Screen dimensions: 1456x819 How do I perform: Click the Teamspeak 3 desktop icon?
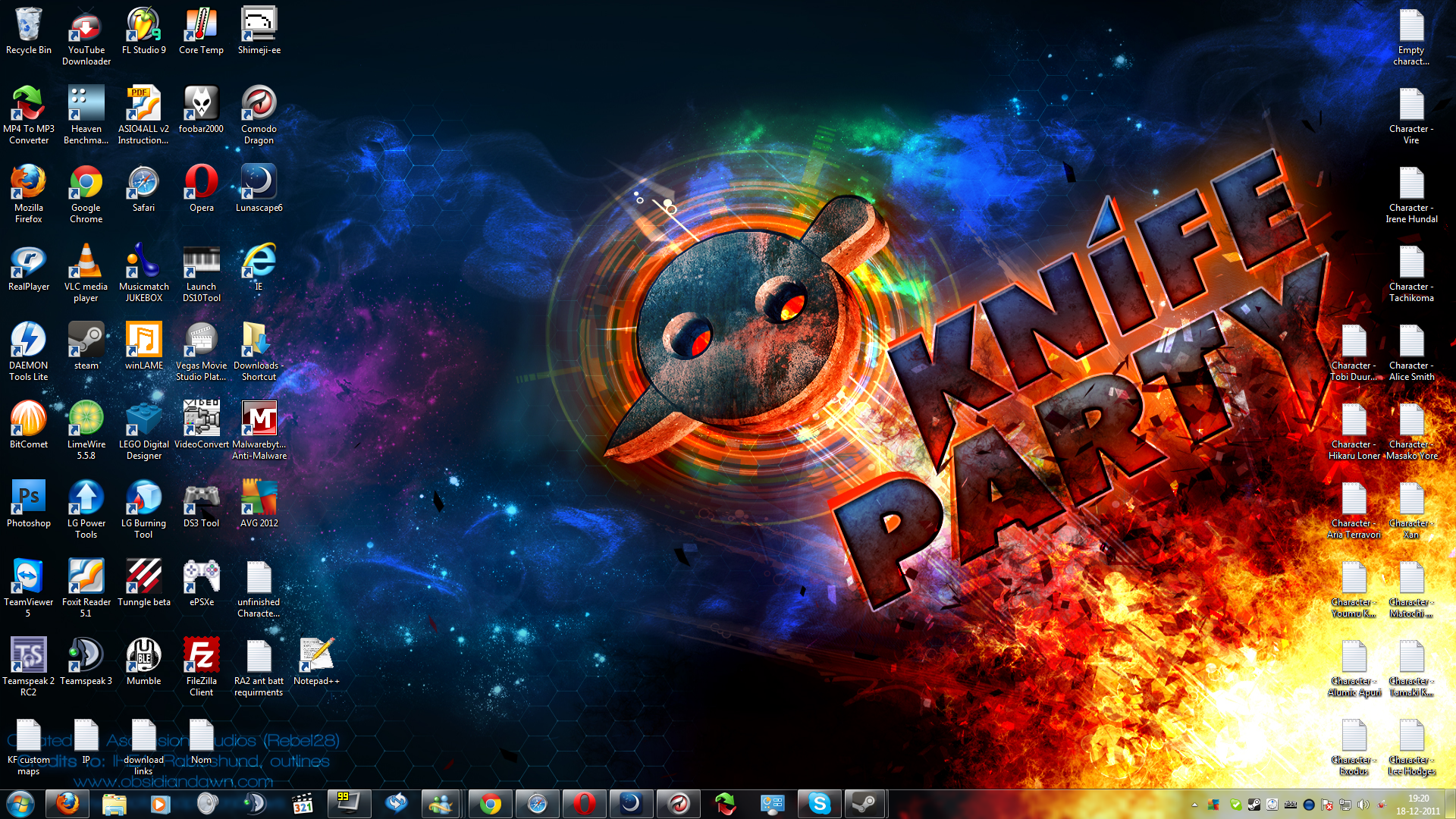86,663
